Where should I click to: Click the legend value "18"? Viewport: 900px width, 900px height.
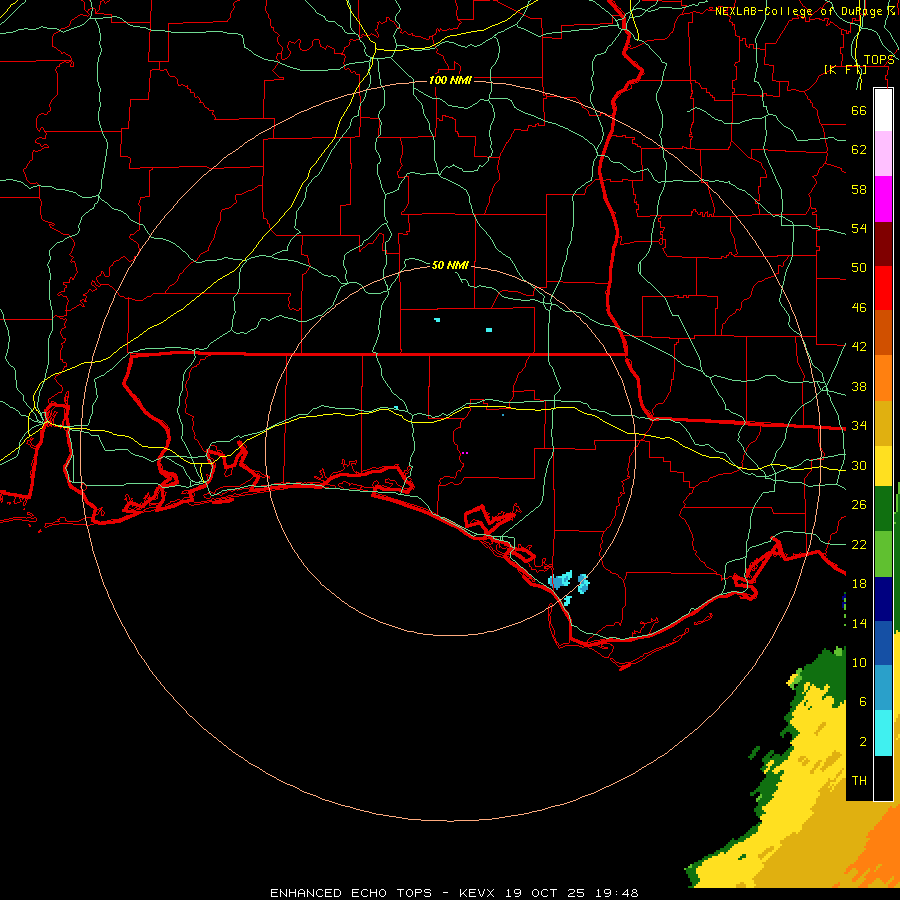tap(859, 584)
